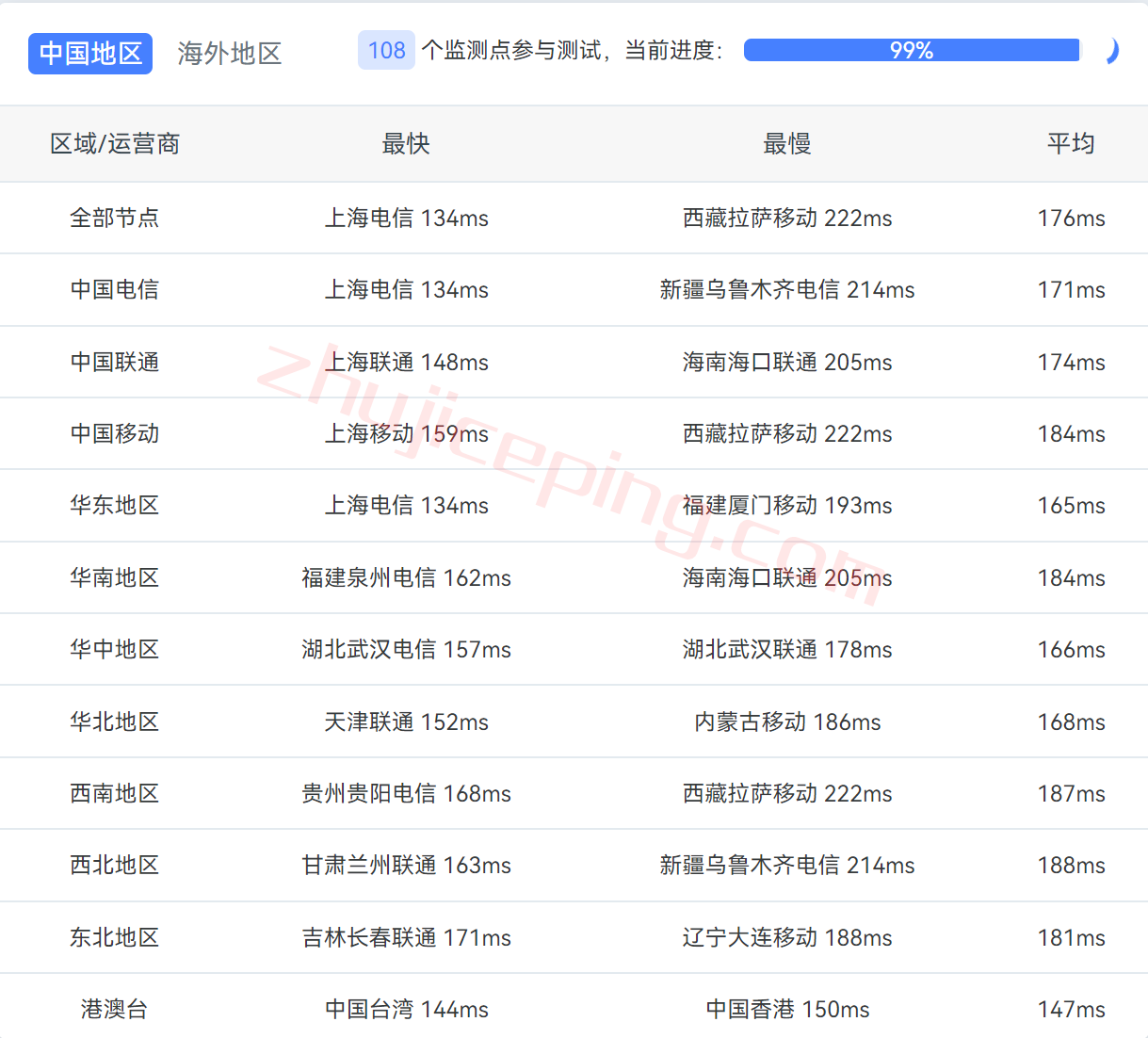Click 福建泉州电信 162ms fastest cell
Viewport: 1148px width, 1038px height.
[407, 578]
